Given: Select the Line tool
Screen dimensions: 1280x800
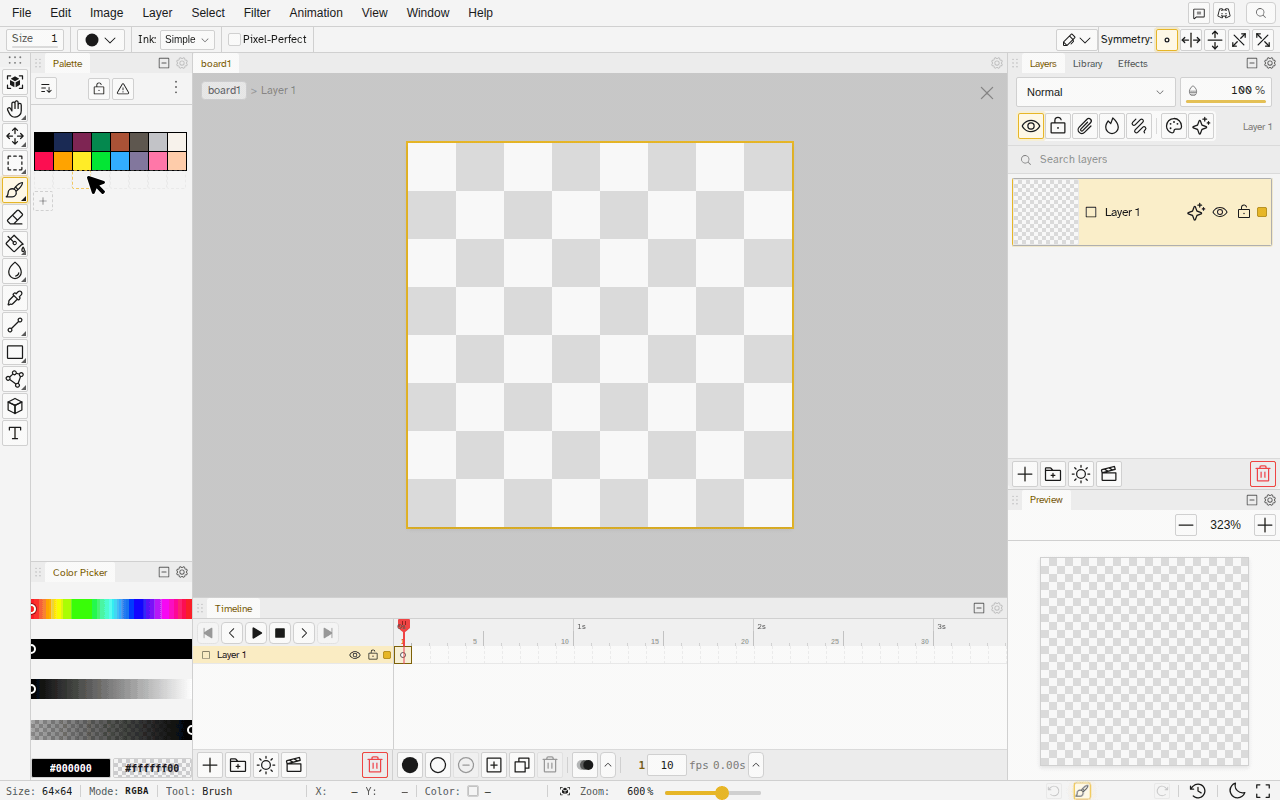Looking at the screenshot, I should pyautogui.click(x=15, y=325).
